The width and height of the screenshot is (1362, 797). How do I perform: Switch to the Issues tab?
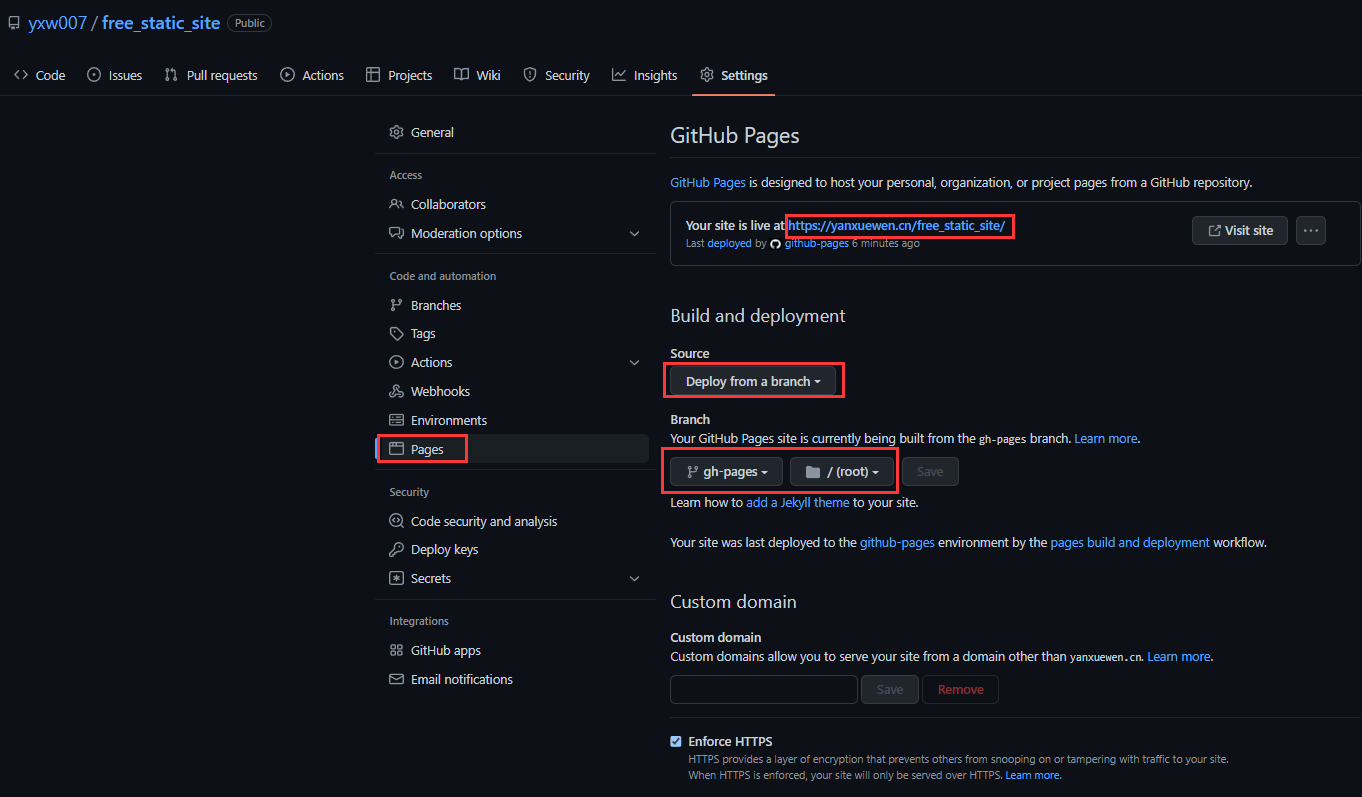click(x=114, y=75)
